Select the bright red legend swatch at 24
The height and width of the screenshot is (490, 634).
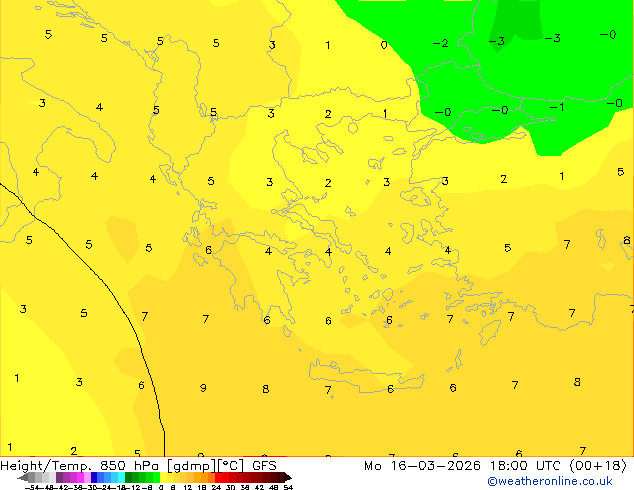218,477
